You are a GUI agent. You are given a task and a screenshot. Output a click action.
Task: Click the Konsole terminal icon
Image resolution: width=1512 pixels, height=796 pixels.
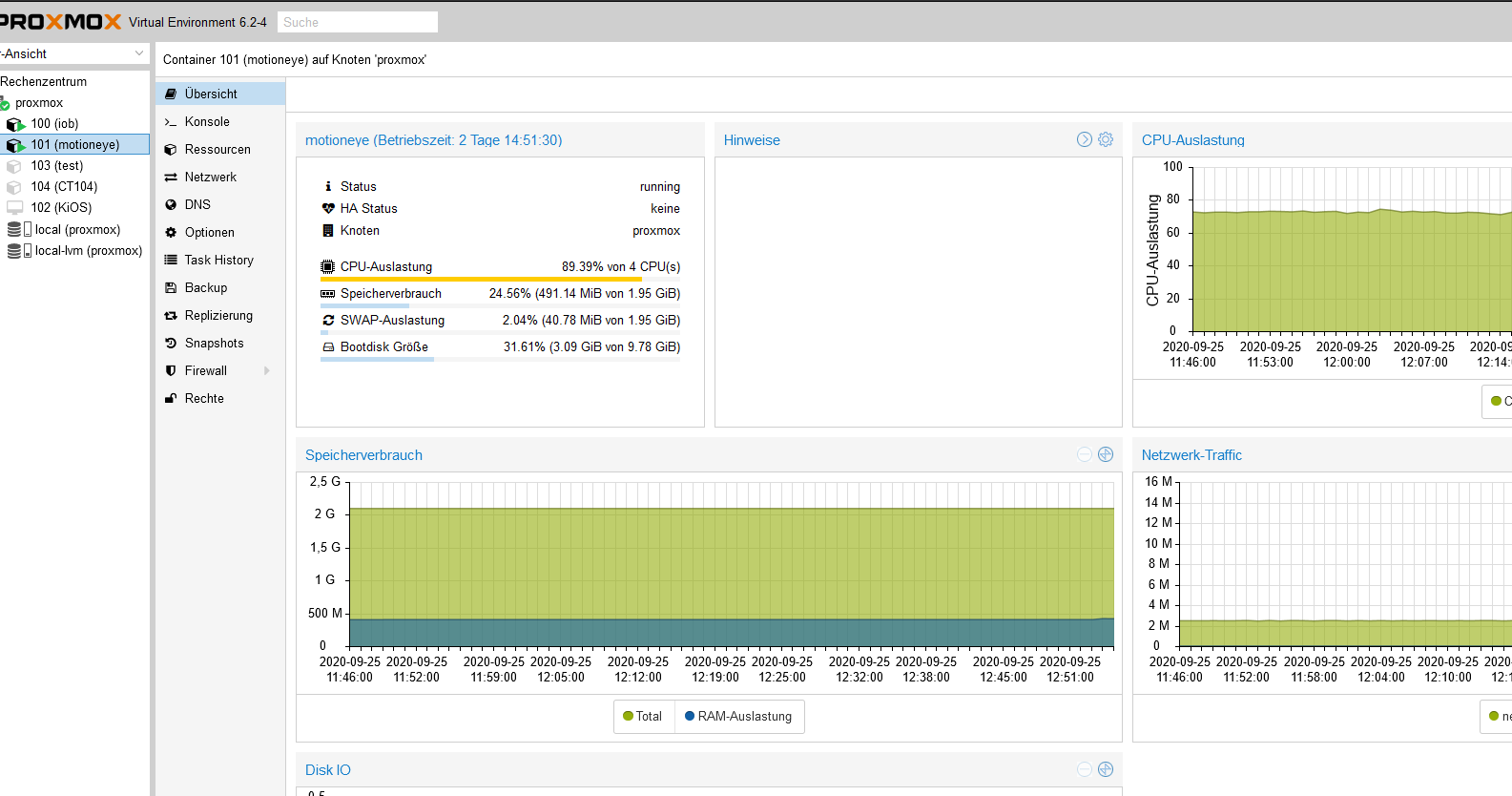(x=171, y=121)
